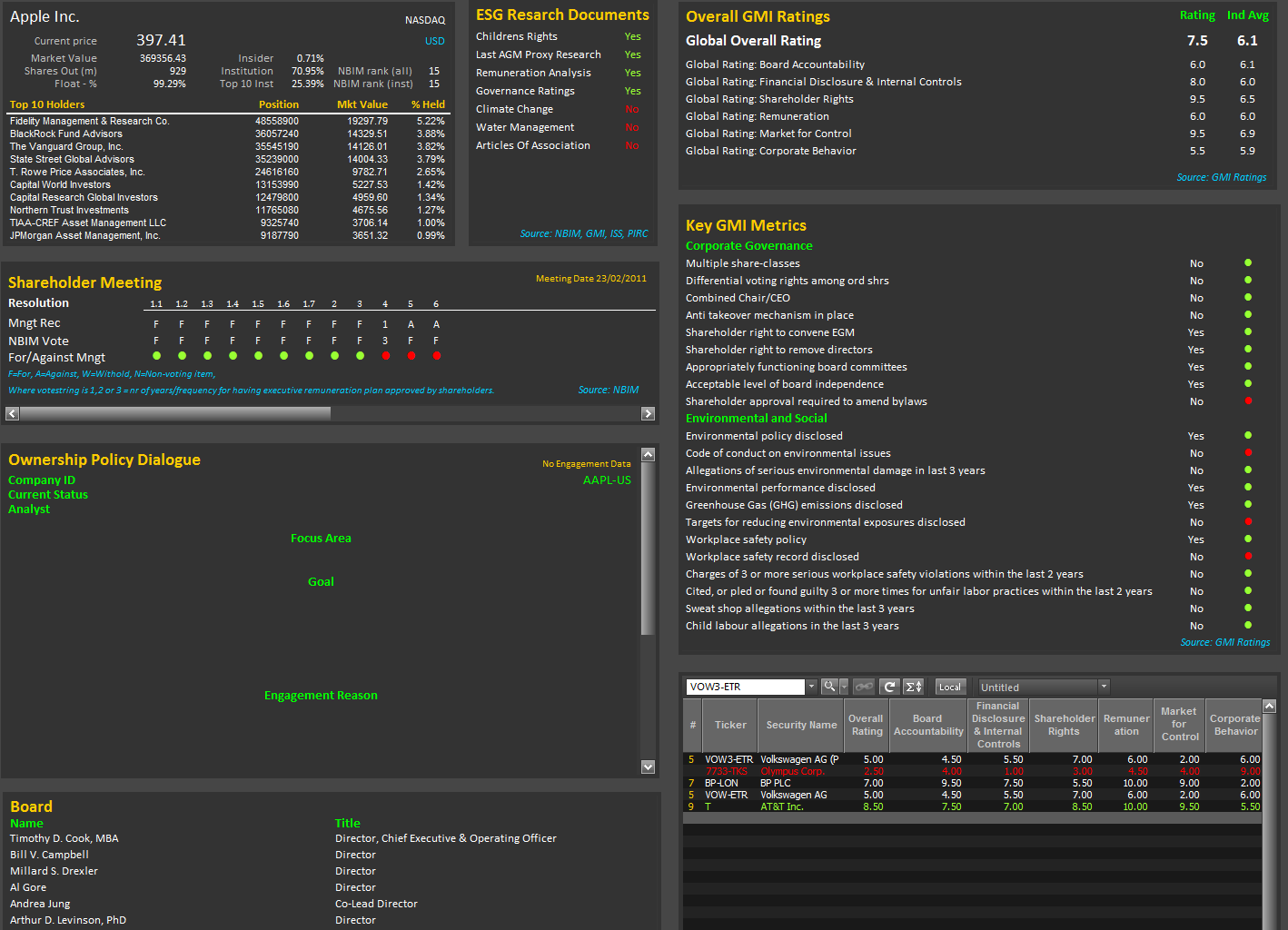Click the Ownership Policy Dialogue vertical scrollbar thumb
1288x930 pixels.
point(648,549)
